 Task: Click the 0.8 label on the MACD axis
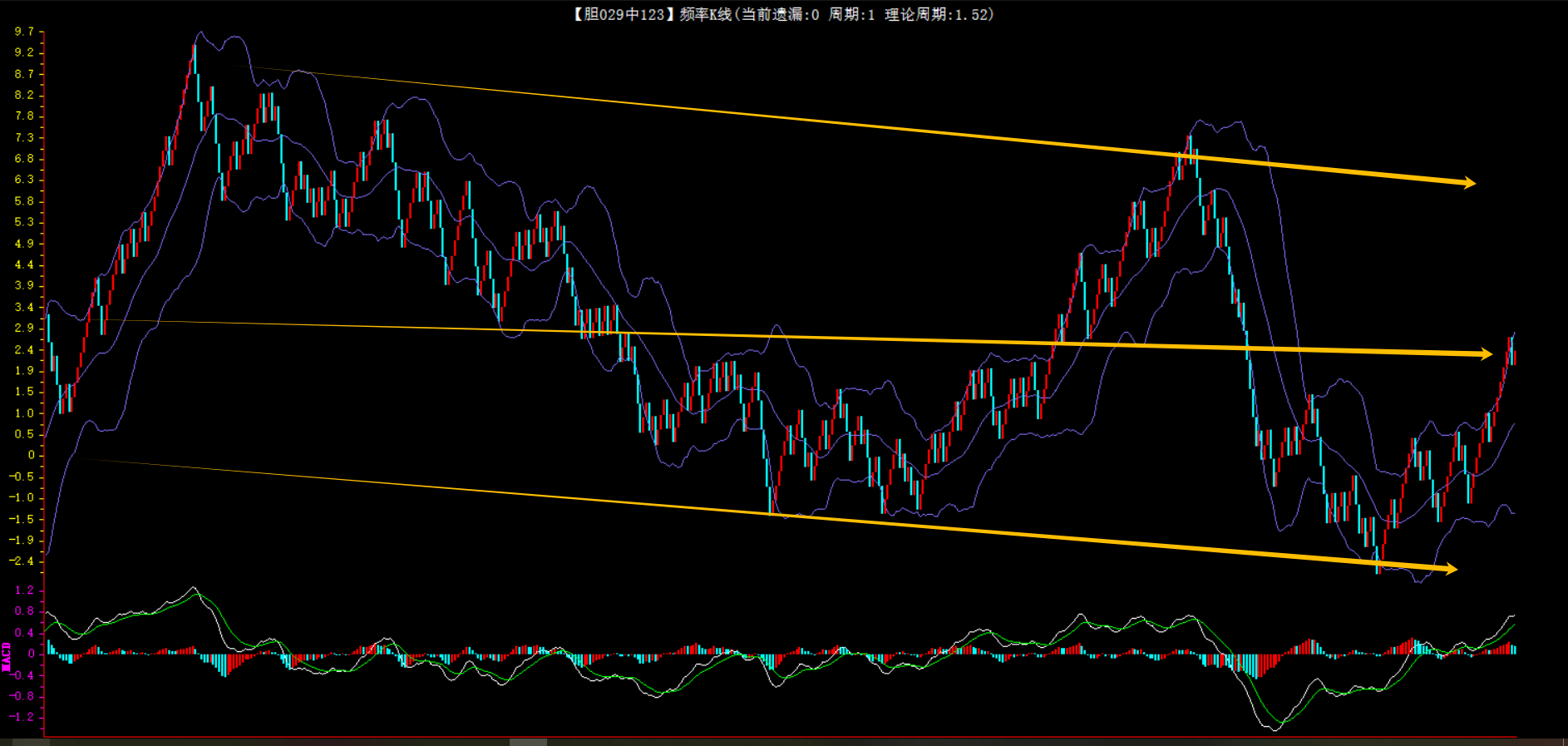click(24, 611)
